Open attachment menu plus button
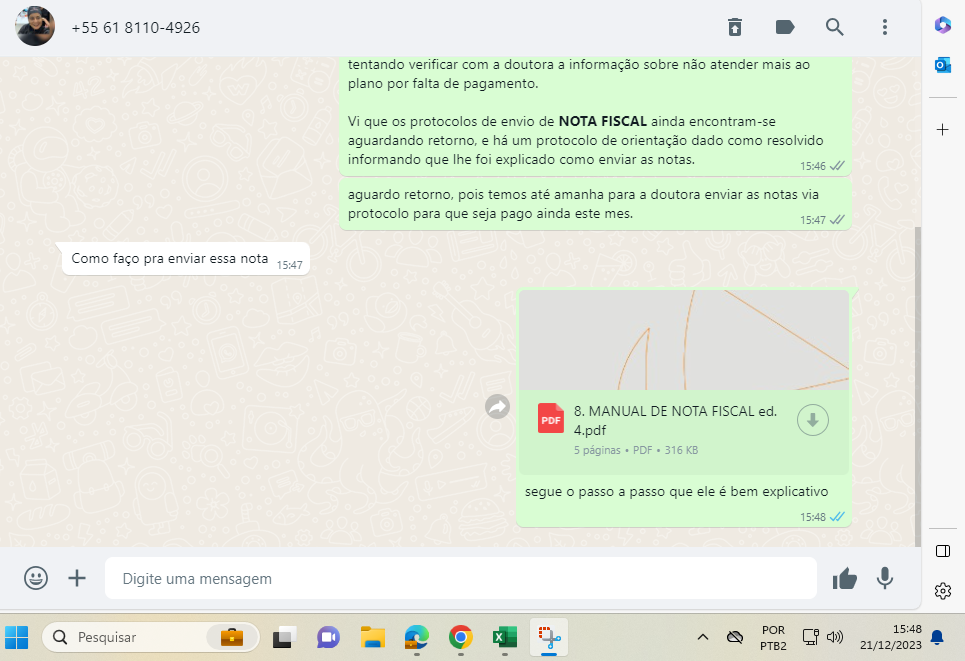 coord(77,578)
